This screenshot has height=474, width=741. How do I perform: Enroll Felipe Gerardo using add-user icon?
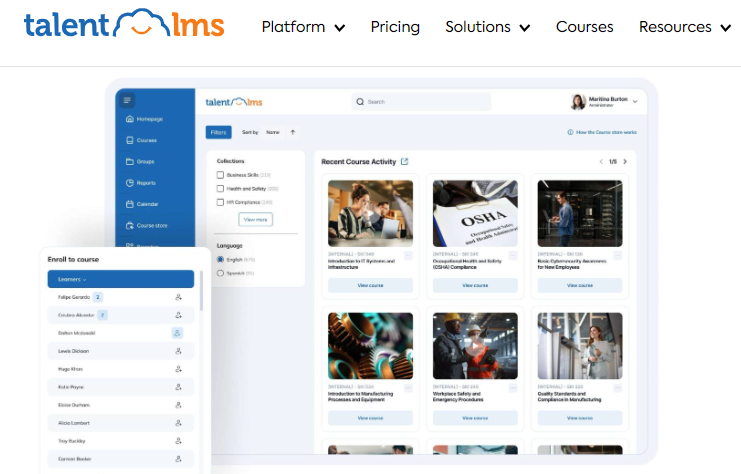(x=178, y=297)
